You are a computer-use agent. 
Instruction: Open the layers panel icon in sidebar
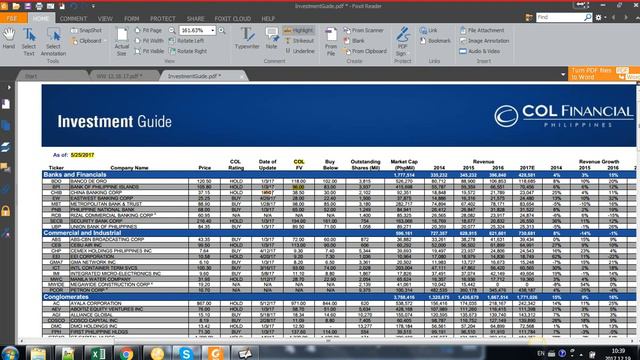tap(6, 147)
